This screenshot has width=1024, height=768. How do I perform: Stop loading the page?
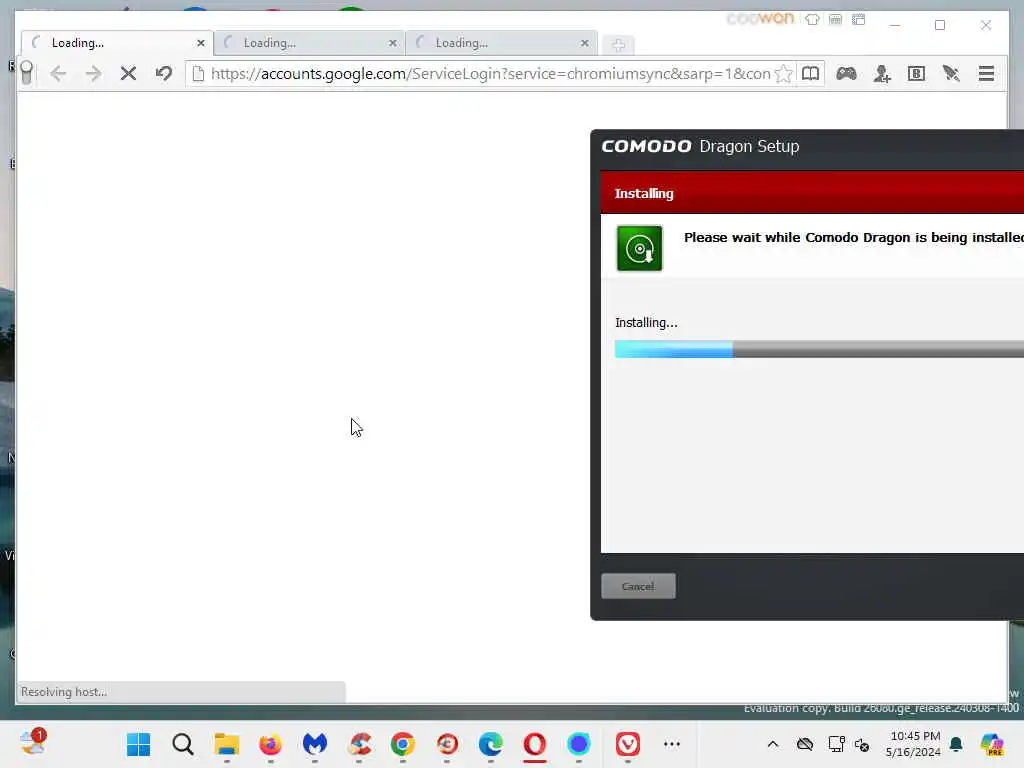point(129,74)
